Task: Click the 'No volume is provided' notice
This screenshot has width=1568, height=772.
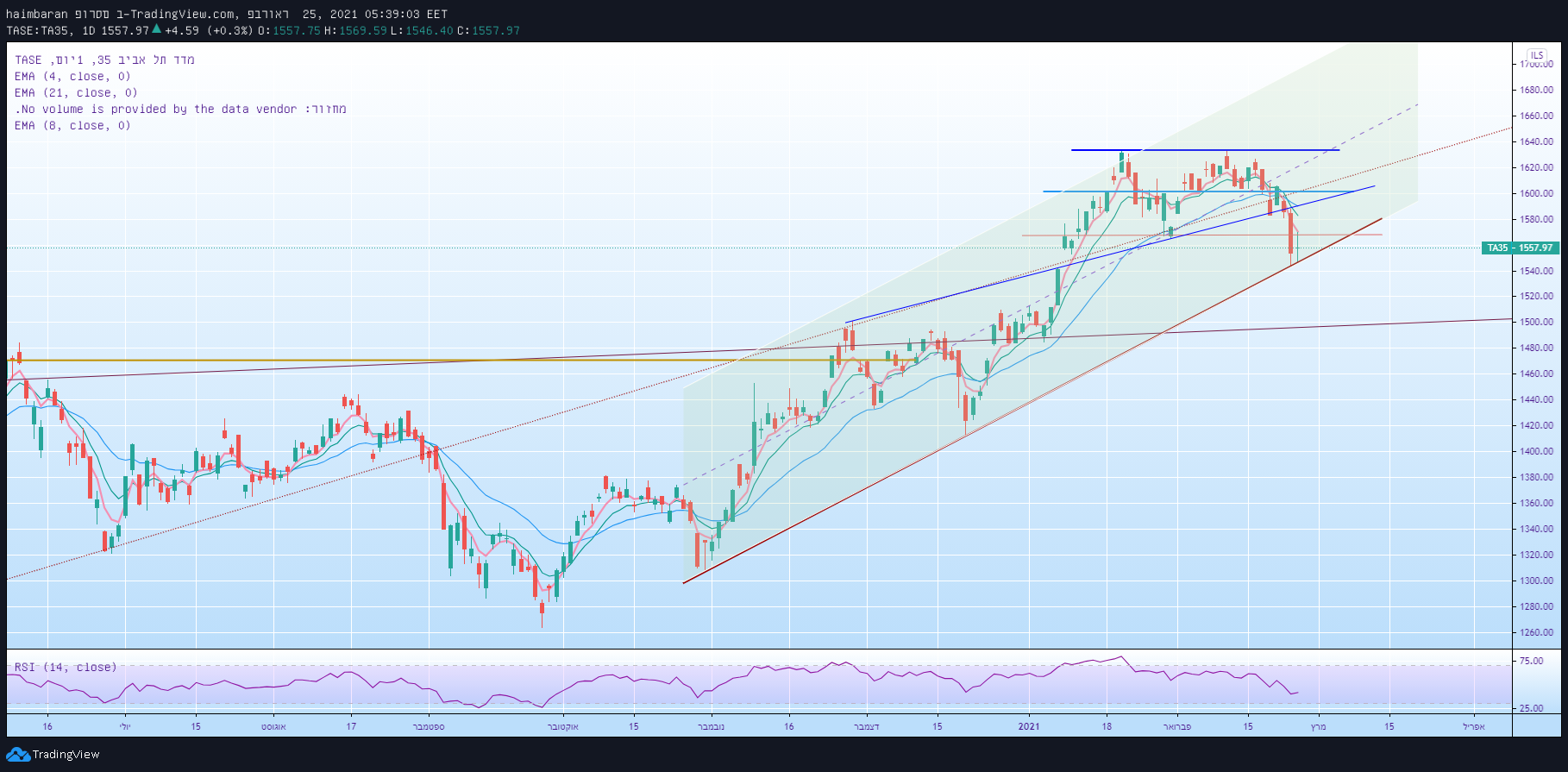Action: pyautogui.click(x=180, y=109)
